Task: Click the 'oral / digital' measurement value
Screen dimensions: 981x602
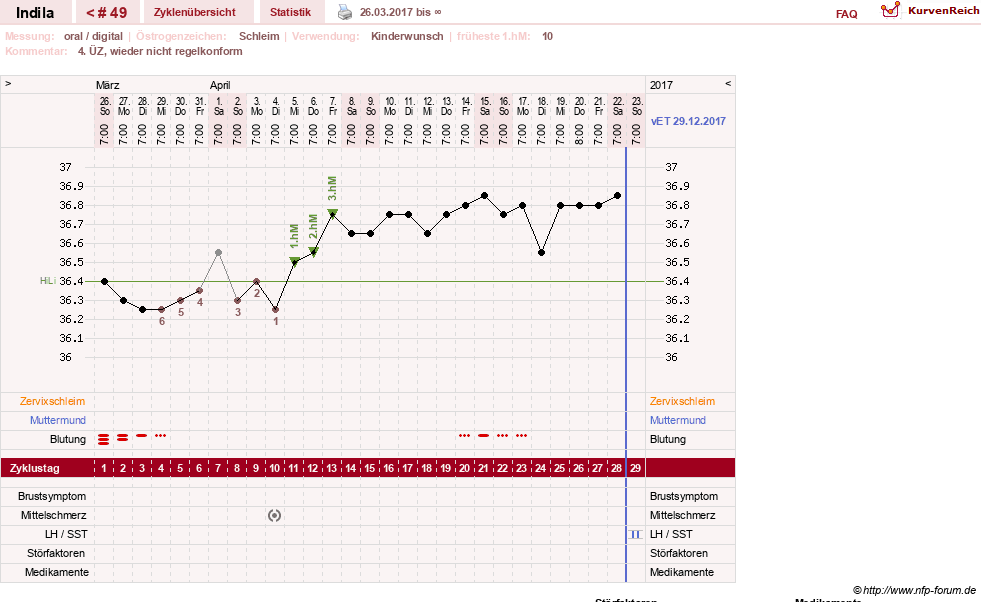Action: click(x=93, y=36)
